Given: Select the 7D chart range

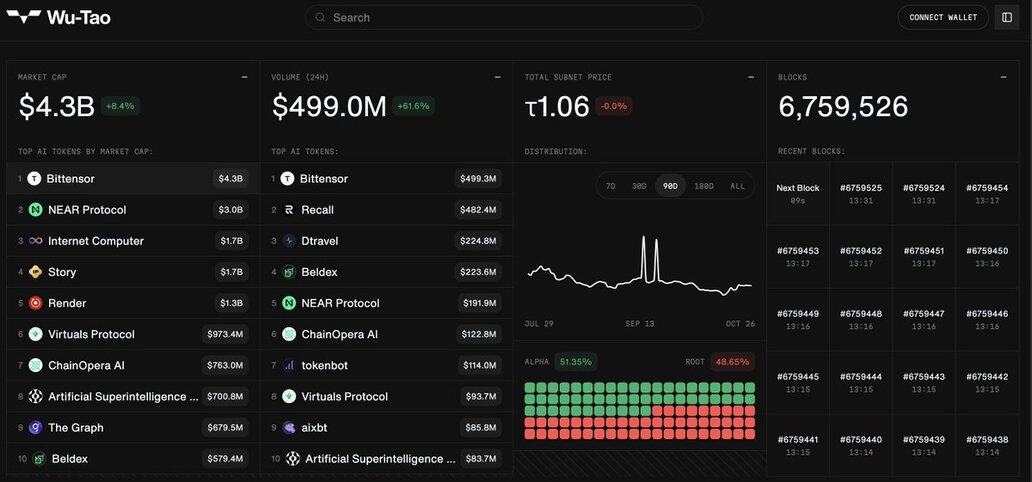Looking at the screenshot, I should click(x=610, y=186).
